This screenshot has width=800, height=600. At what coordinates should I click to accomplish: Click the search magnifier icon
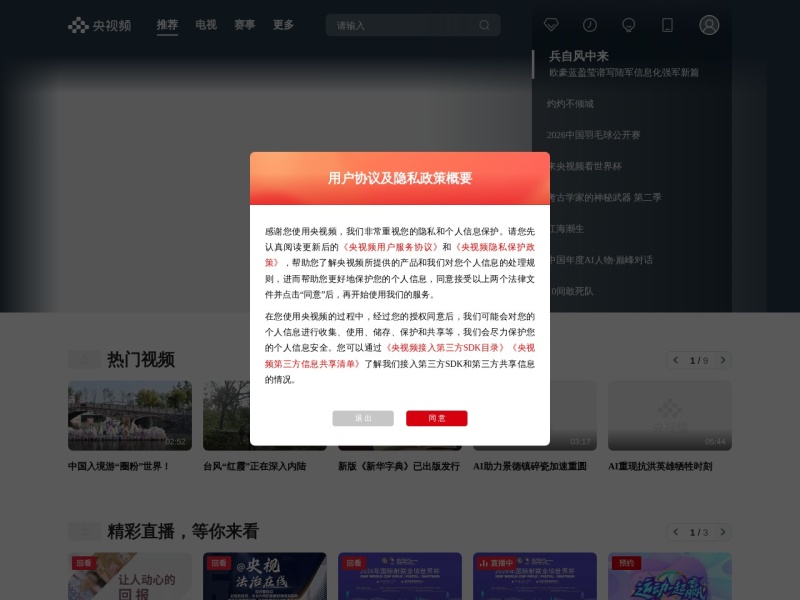(484, 25)
